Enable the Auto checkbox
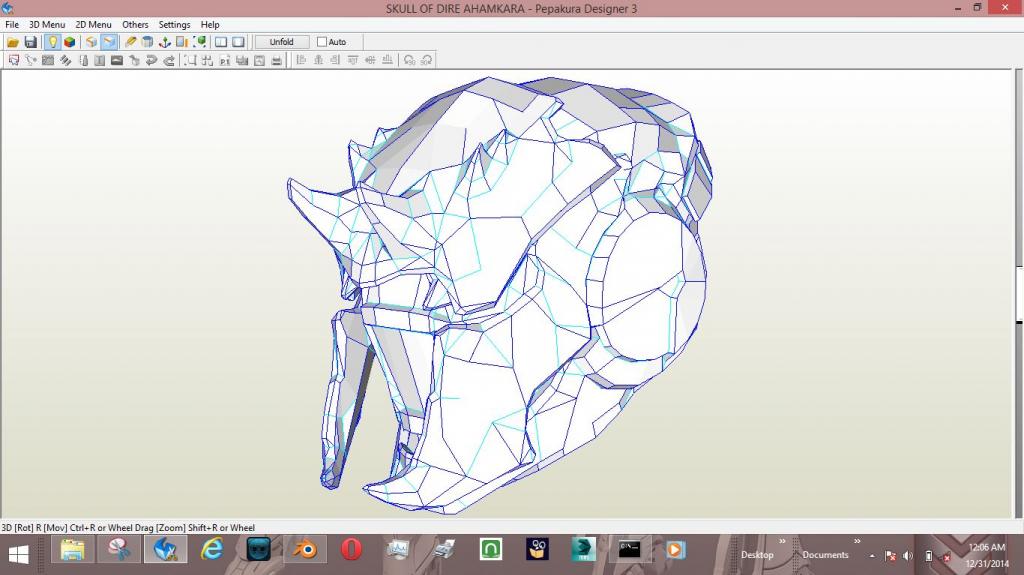 [322, 42]
